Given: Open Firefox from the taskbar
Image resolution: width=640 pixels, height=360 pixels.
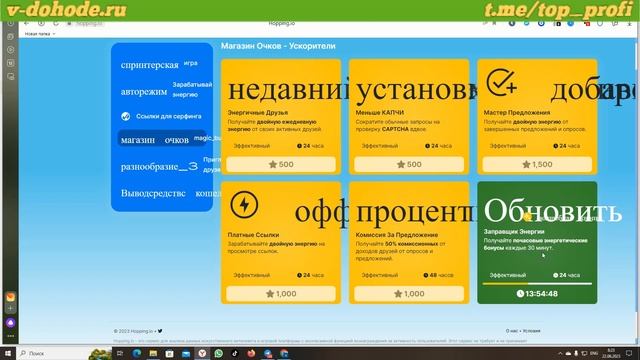Looking at the screenshot, I should pyautogui.click(x=251, y=353).
